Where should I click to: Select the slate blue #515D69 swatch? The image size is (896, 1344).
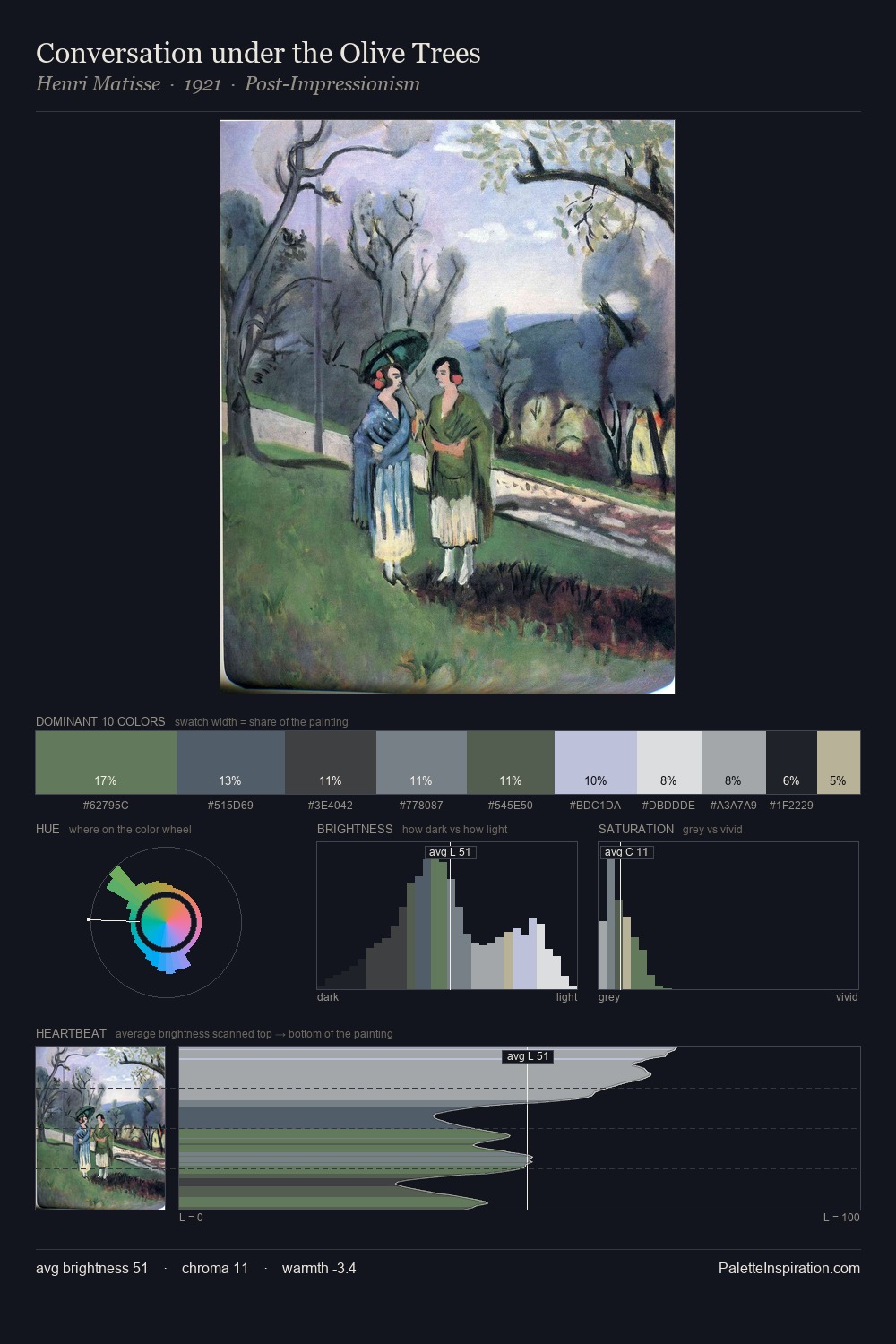230,762
